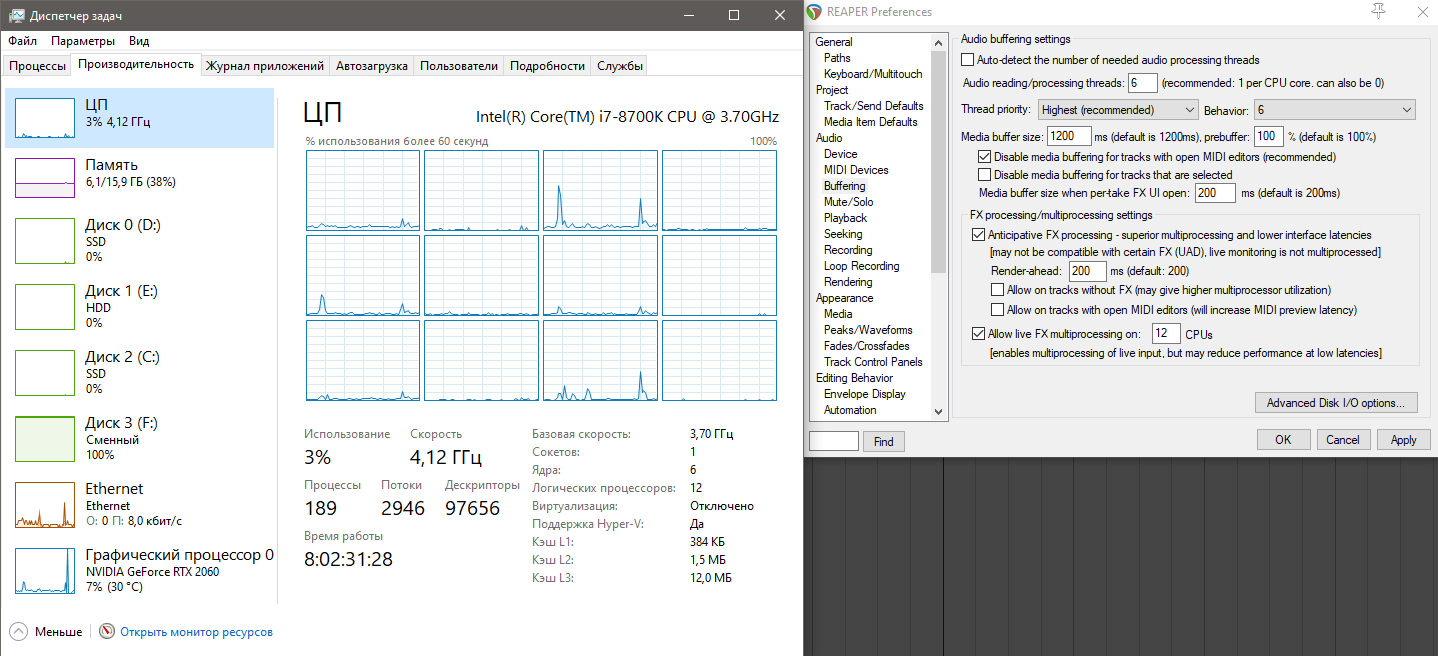
Task: Select Диск 2 (C:) SSD item
Action: pyautogui.click(x=139, y=372)
